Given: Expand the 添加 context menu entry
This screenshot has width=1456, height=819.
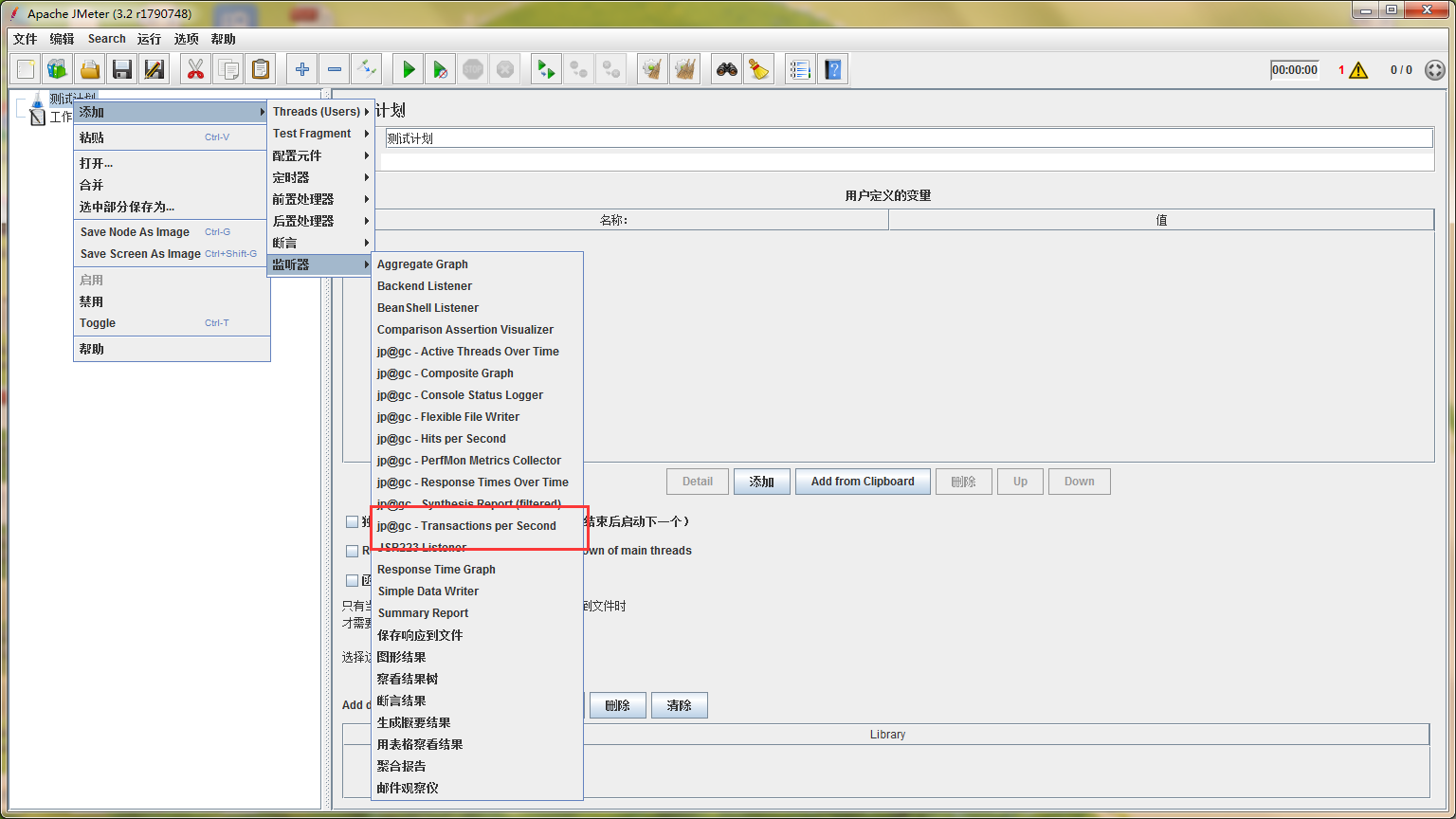Looking at the screenshot, I should 172,112.
